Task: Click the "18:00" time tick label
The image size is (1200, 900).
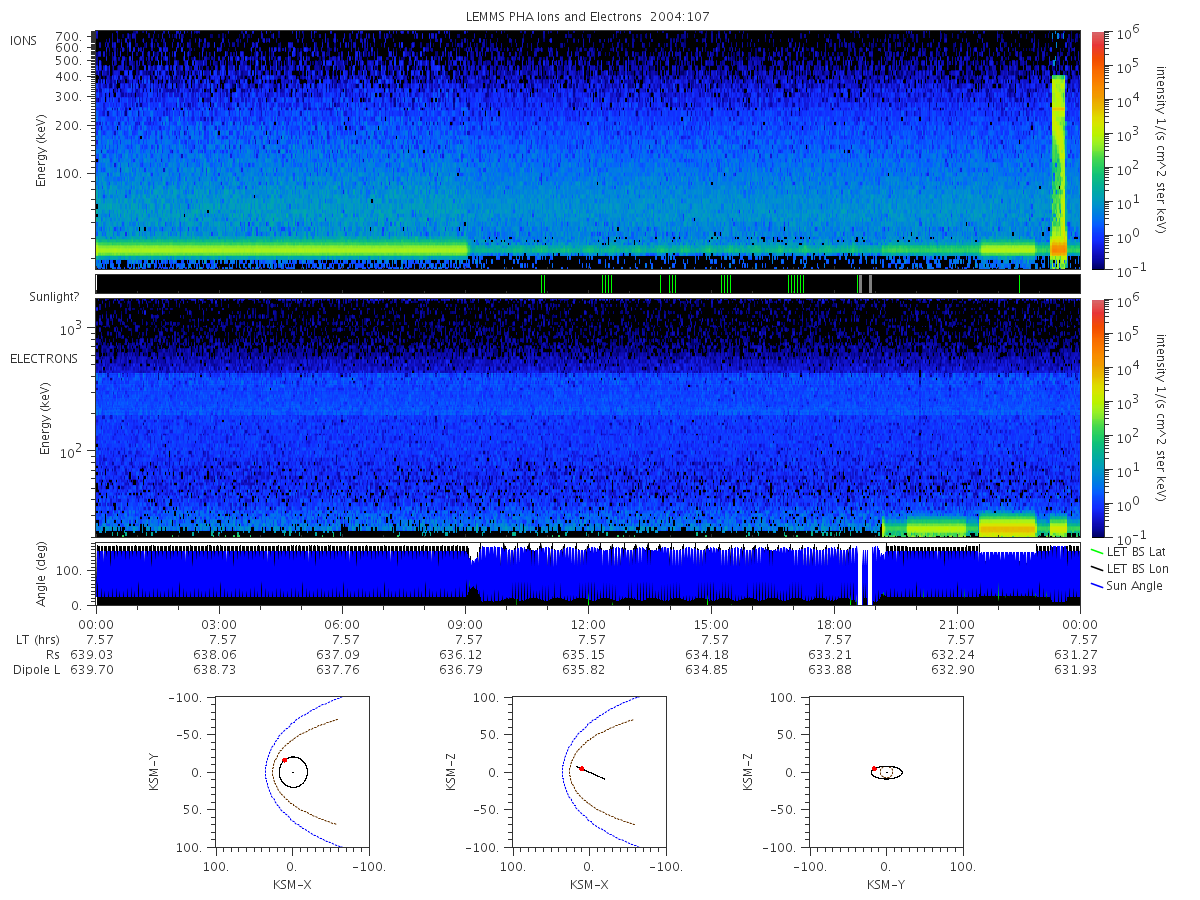Action: click(x=834, y=624)
